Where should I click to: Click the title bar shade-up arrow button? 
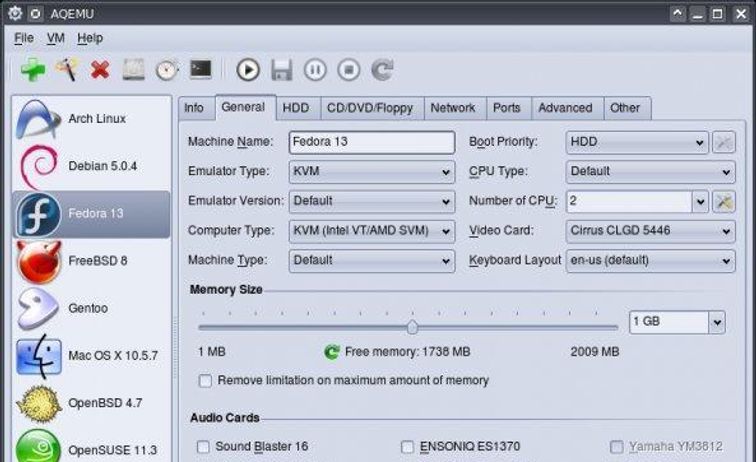(677, 14)
